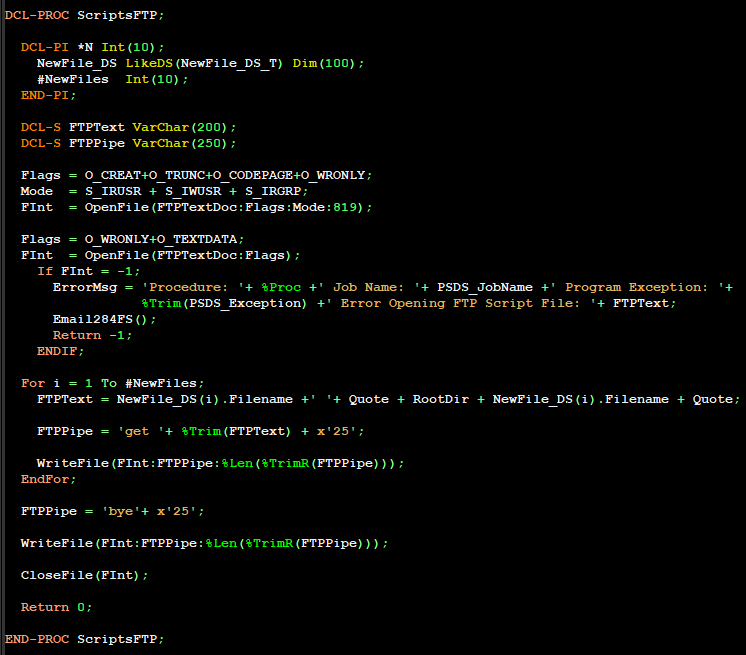Click the 'O_CREAT+O_TRUNC+O_CODEPAGE+O_WRONLY;' flags expression

point(228,175)
